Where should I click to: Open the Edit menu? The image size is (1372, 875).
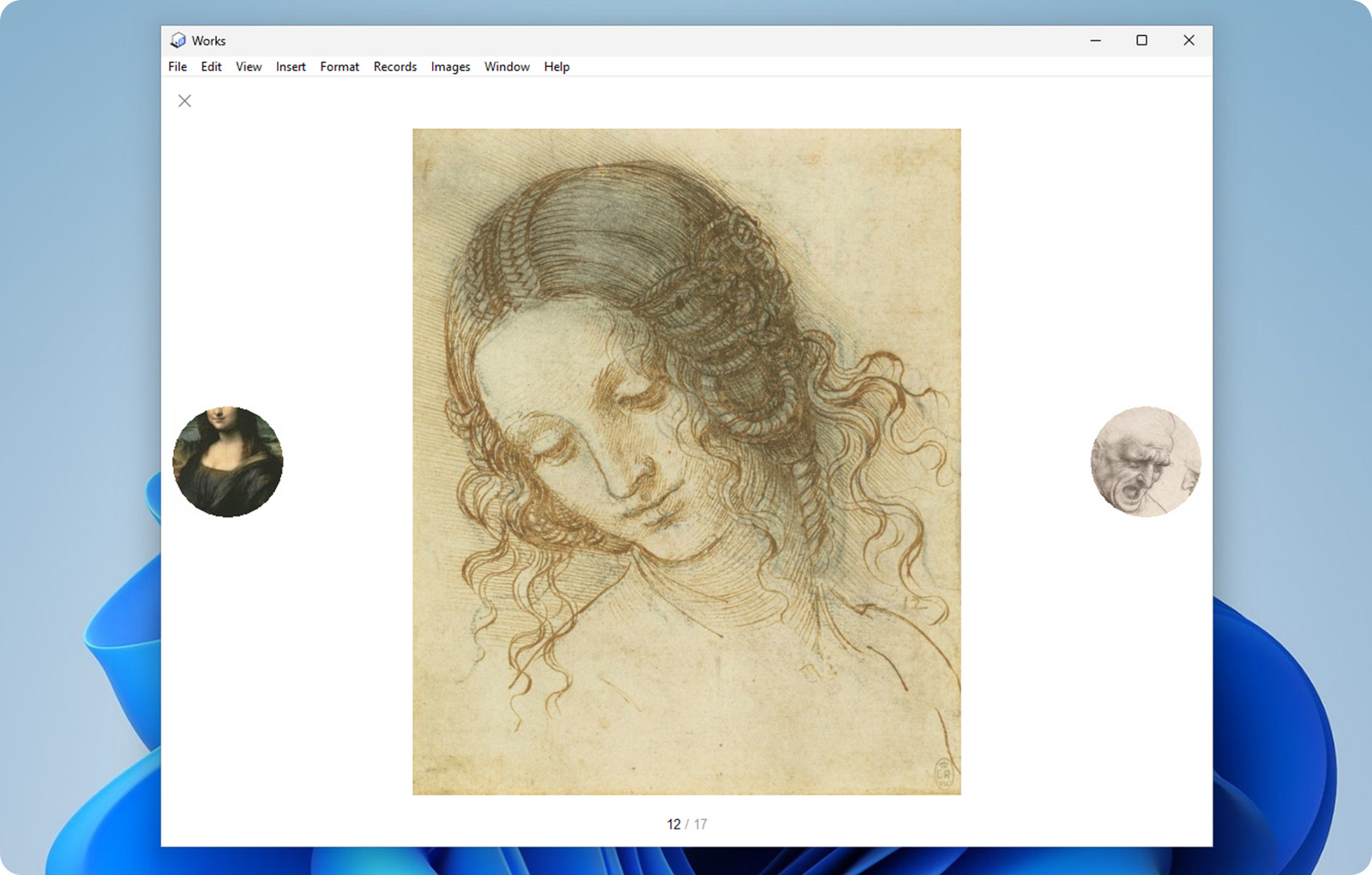point(211,67)
